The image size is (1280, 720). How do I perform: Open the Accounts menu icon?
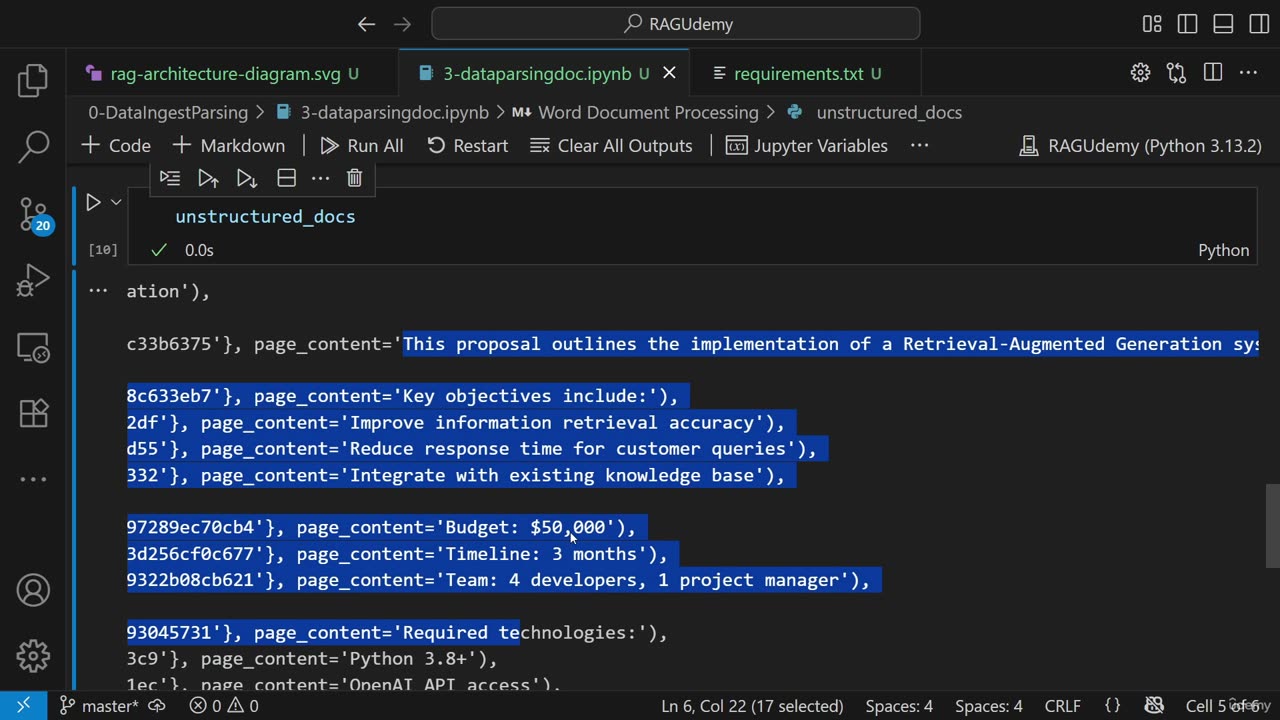33,590
